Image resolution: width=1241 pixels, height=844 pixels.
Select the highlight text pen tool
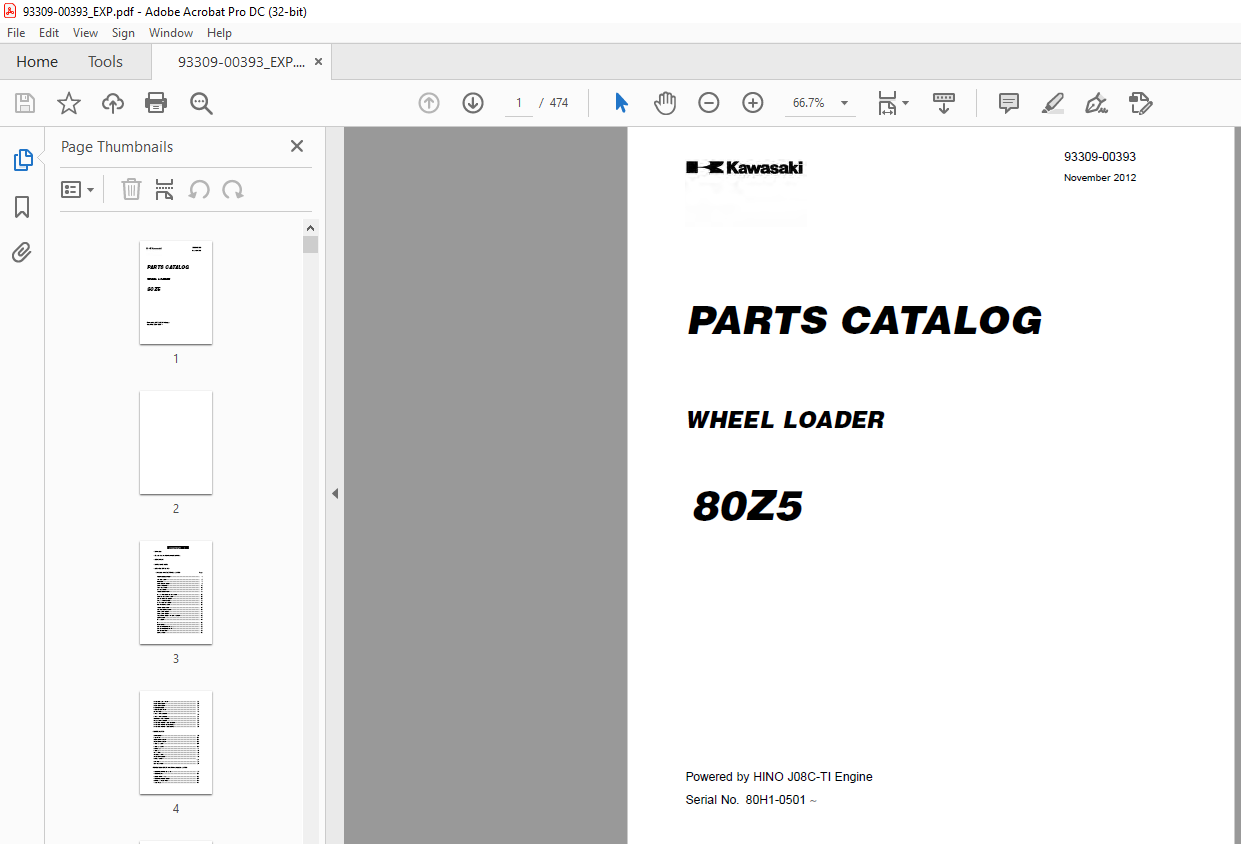(1052, 103)
